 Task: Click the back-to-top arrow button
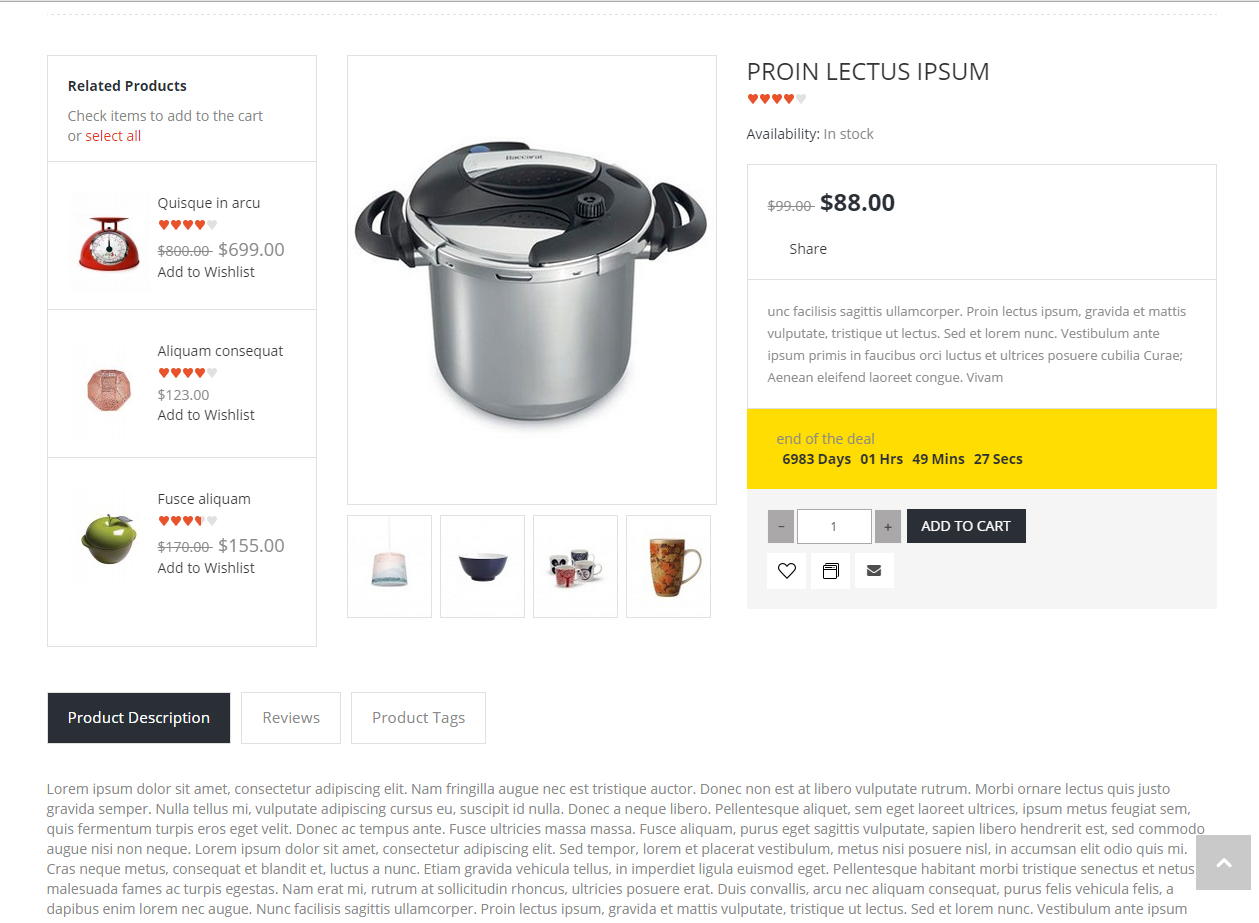click(1223, 862)
